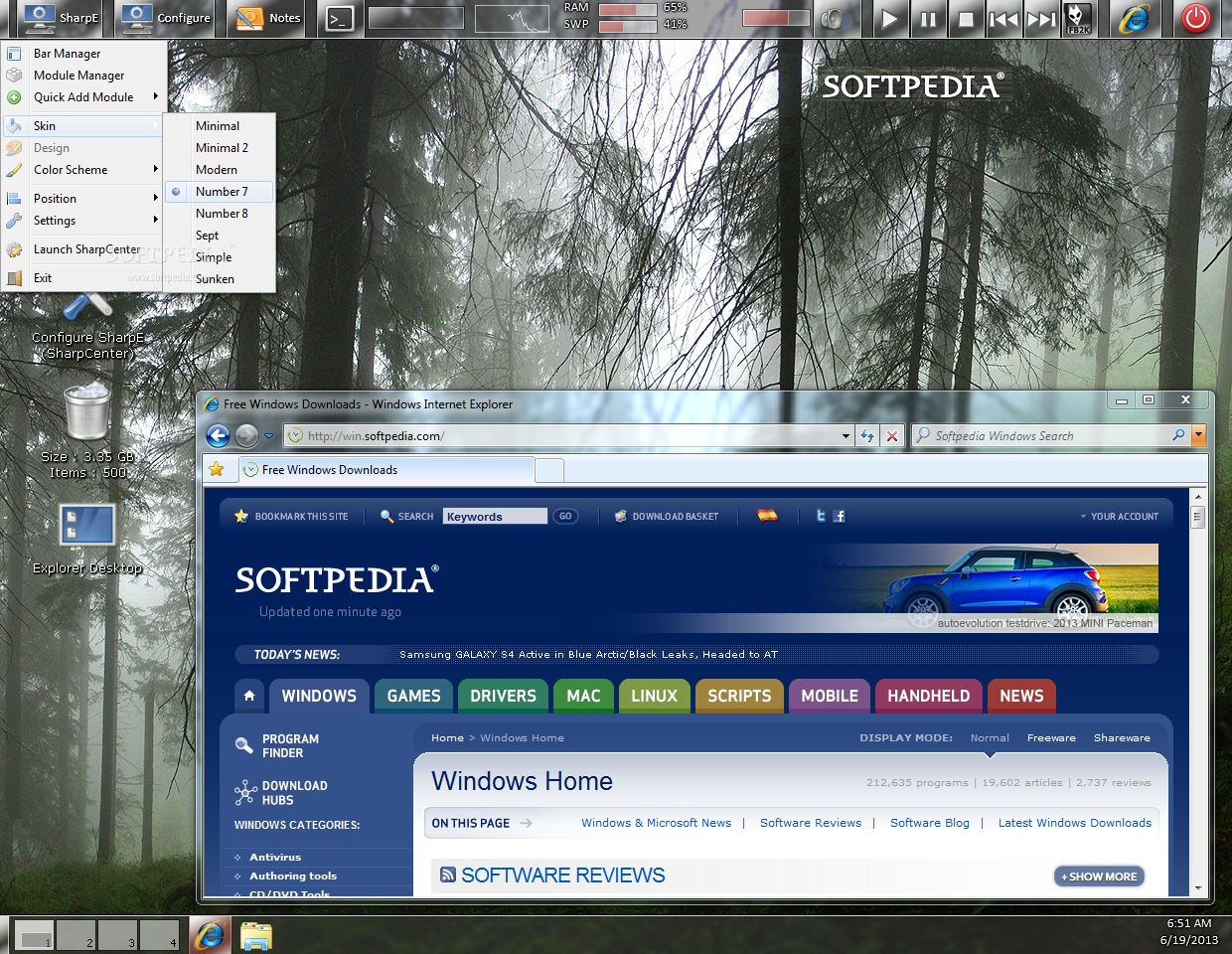Open the Software Reviews link
Viewport: 1232px width, 954px height.
[x=811, y=823]
